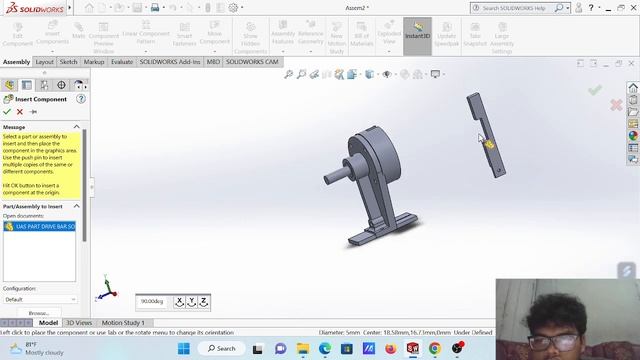Screen dimensions: 640x360
Task: Switch to the Sketch ribbon tab
Action: pos(68,62)
